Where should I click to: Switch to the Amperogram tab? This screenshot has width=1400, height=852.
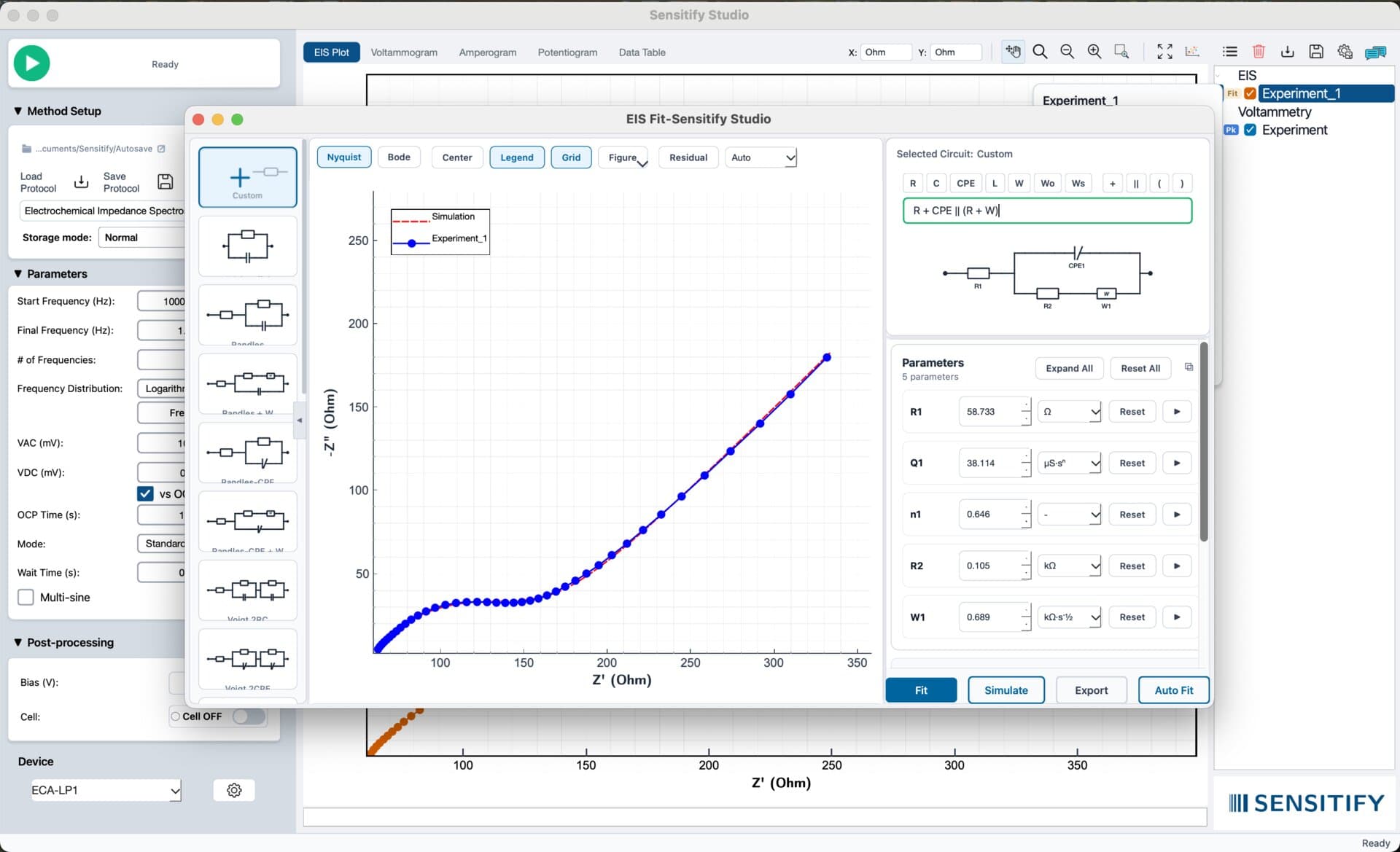(x=488, y=52)
